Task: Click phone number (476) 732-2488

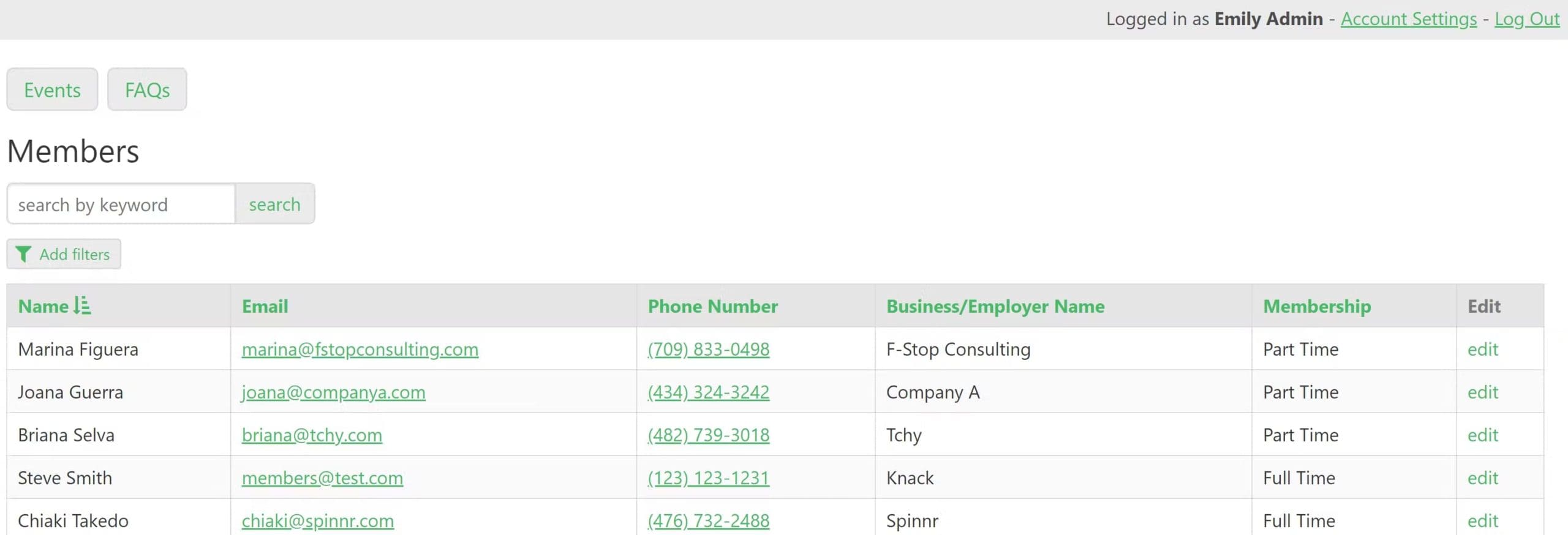Action: point(708,521)
